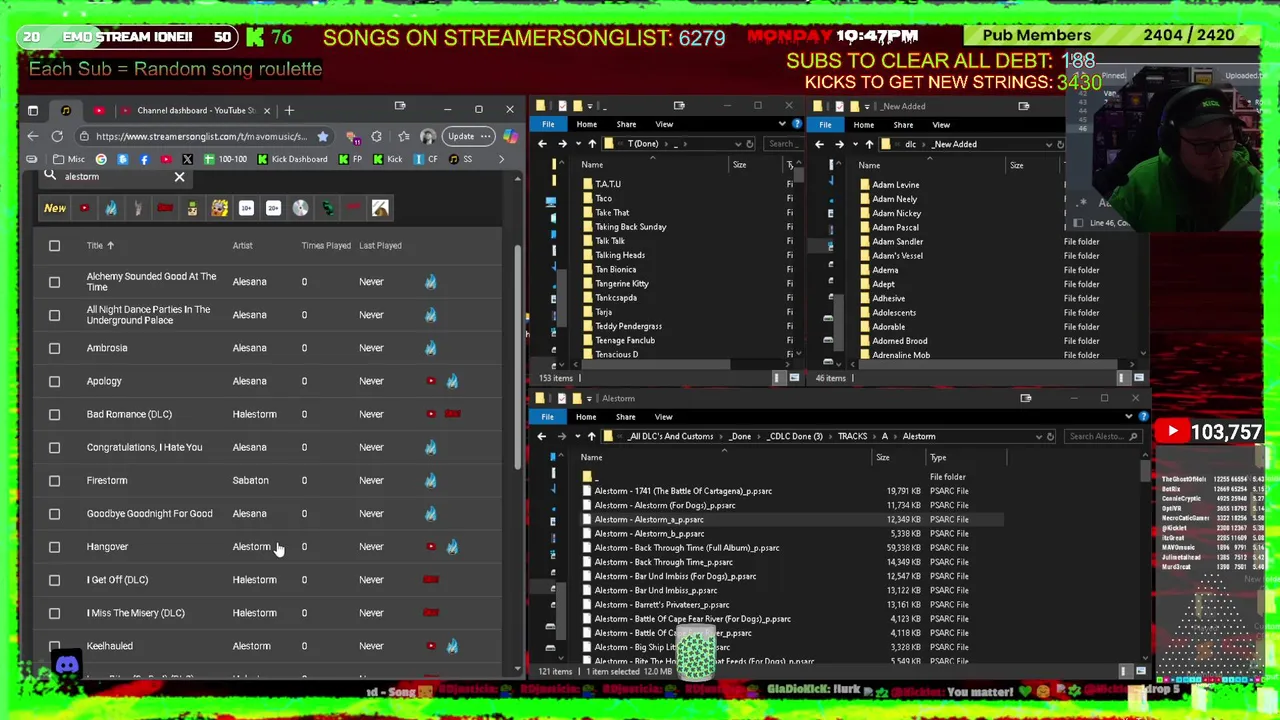This screenshot has height=720, width=1280.
Task: Click the browser back arrow
Action: point(33,136)
